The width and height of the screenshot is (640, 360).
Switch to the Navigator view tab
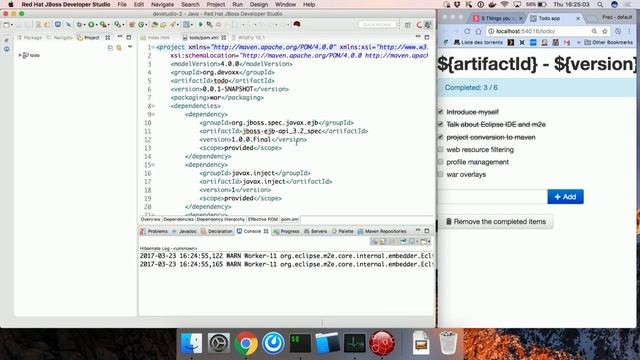(x=60, y=38)
